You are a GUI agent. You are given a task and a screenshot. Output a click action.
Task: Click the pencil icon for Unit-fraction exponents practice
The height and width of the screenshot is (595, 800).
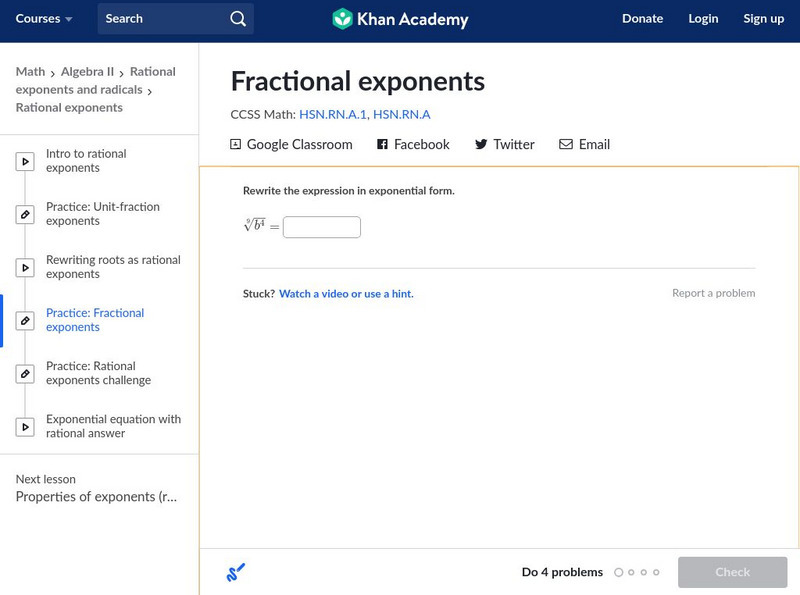point(25,215)
